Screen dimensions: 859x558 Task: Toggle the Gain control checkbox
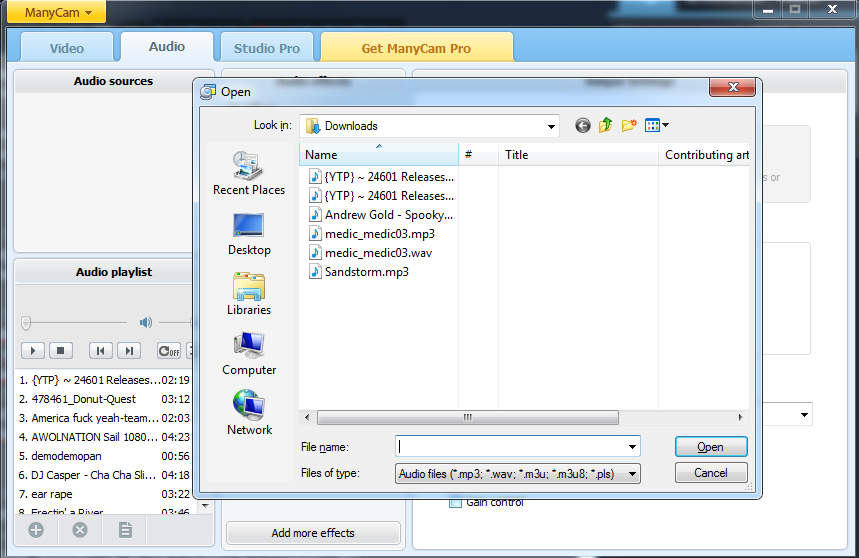[x=455, y=503]
